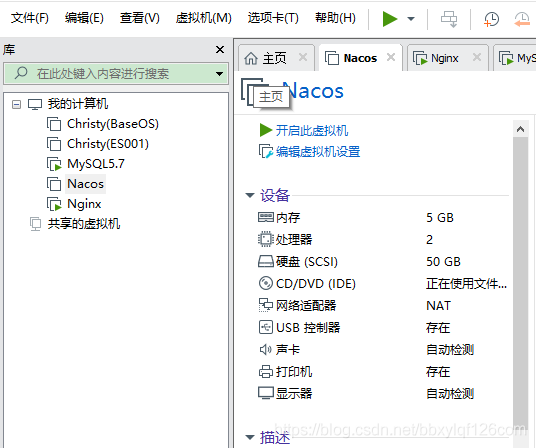Click the Nacos VM icon in tree
The width and height of the screenshot is (536, 448).
[54, 184]
